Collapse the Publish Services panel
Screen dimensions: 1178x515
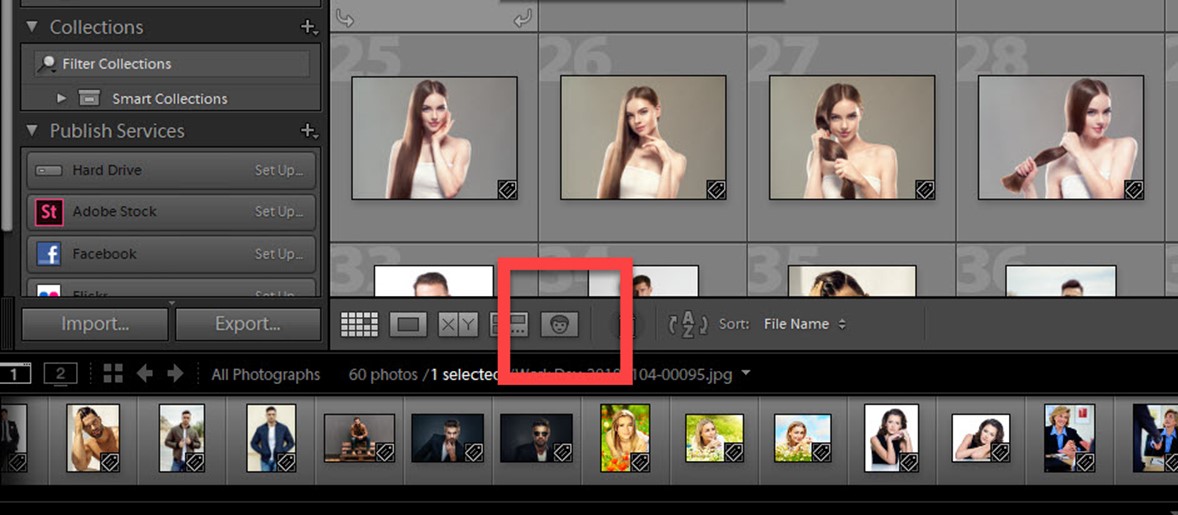(31, 131)
